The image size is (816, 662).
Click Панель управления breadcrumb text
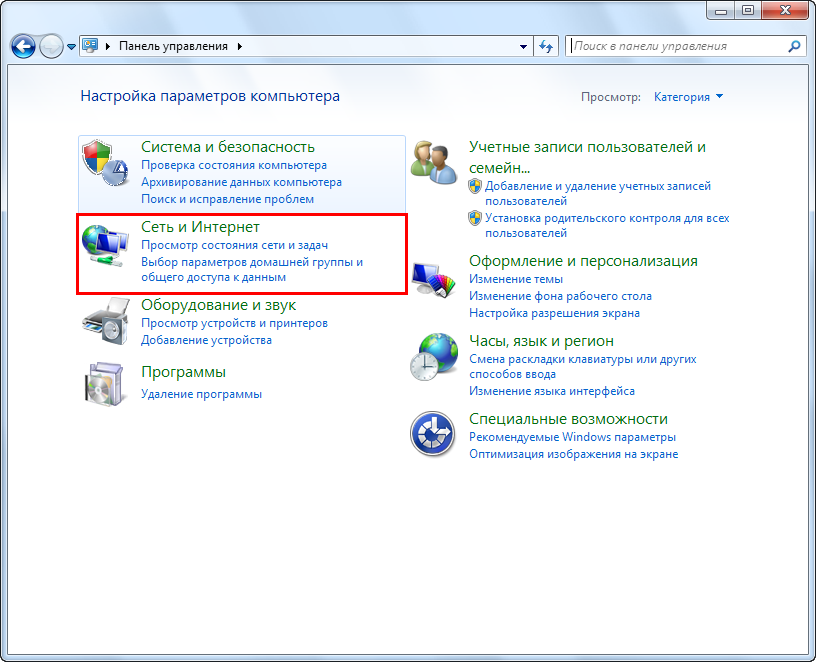(x=173, y=46)
